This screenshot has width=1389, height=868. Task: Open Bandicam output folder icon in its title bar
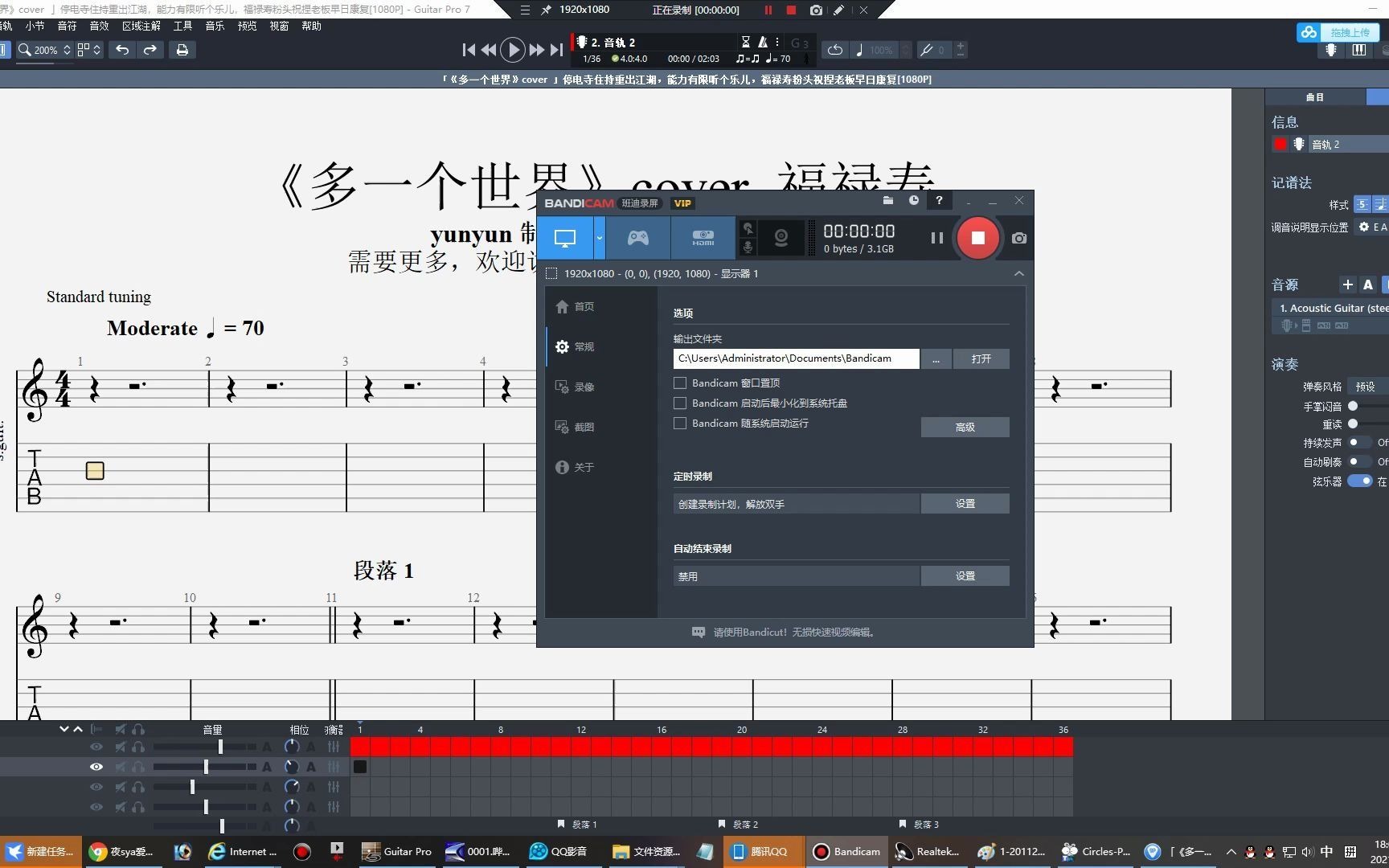pos(888,200)
